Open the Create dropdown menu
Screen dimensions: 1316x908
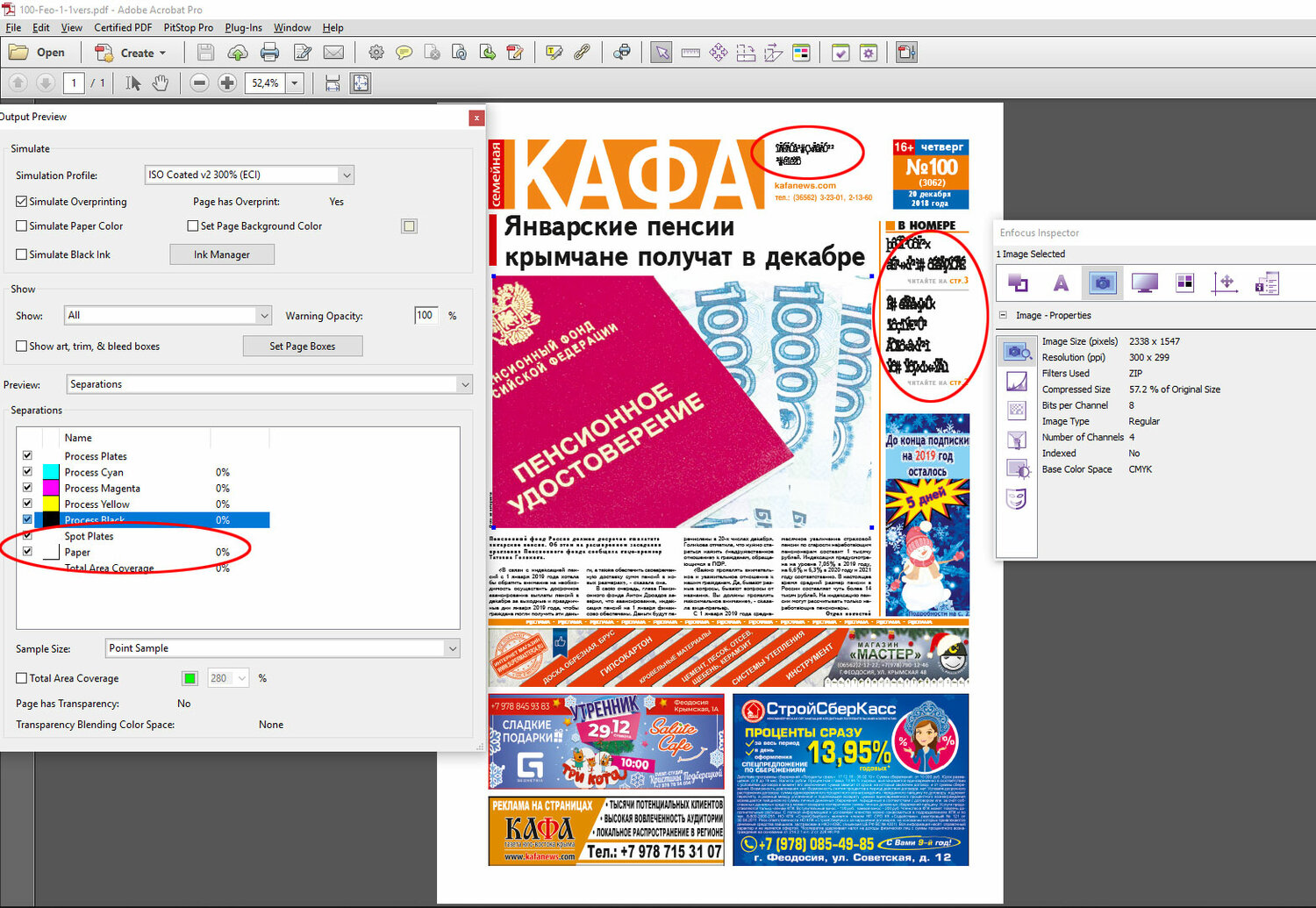point(131,53)
